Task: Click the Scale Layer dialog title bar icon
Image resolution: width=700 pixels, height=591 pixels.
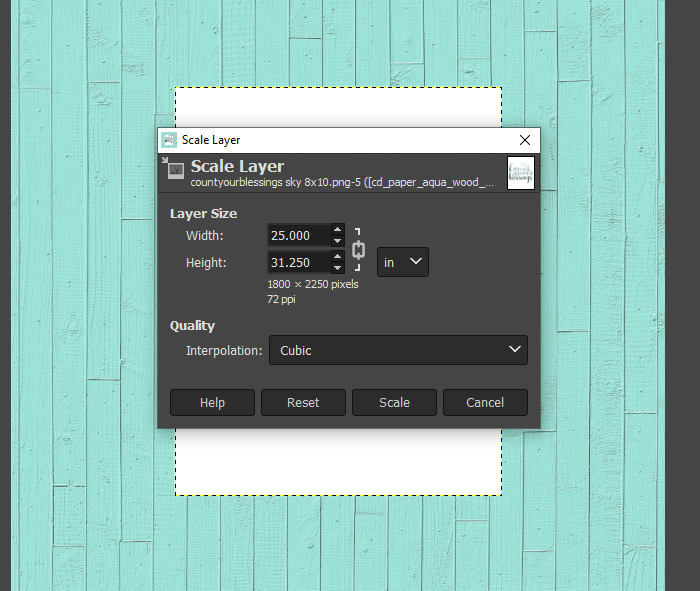Action: pyautogui.click(x=169, y=140)
